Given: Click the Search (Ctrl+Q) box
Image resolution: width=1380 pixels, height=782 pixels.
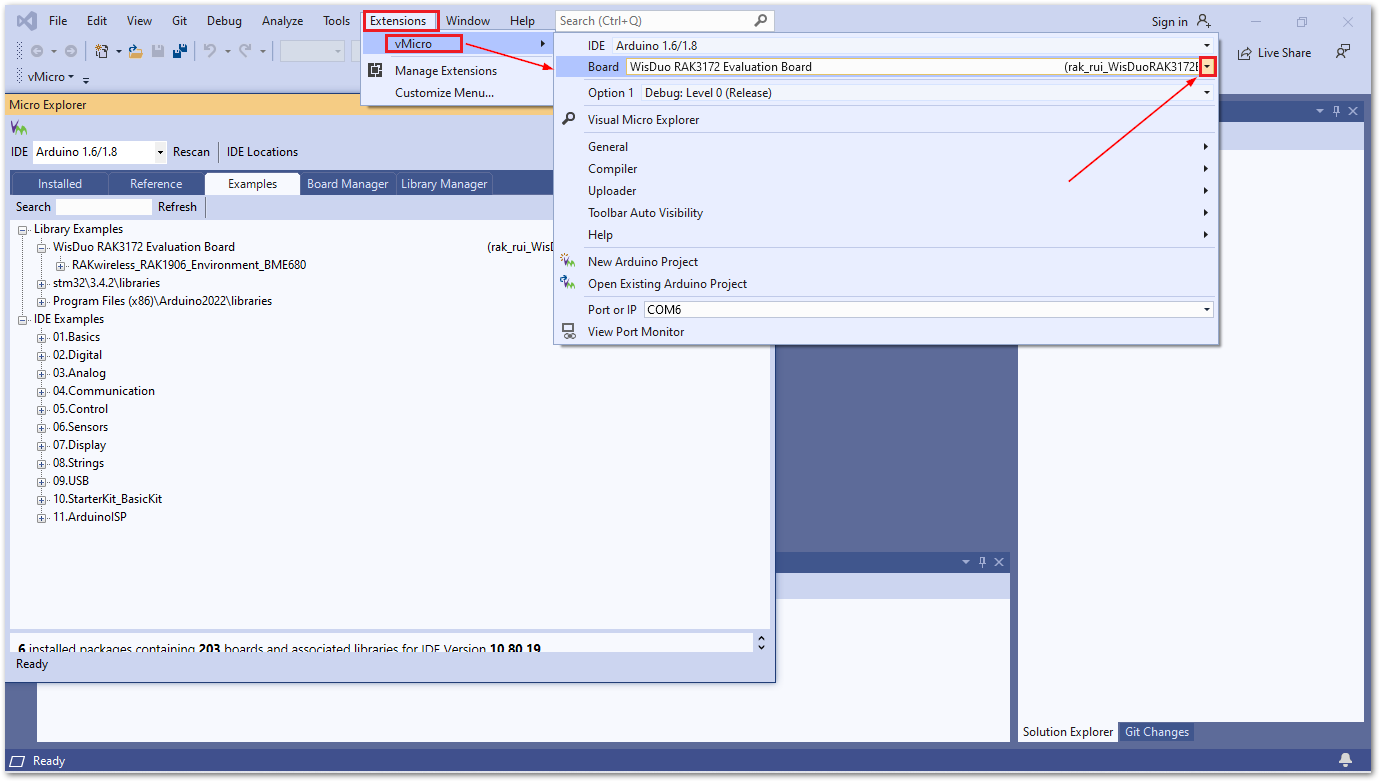Looking at the screenshot, I should click(x=664, y=21).
